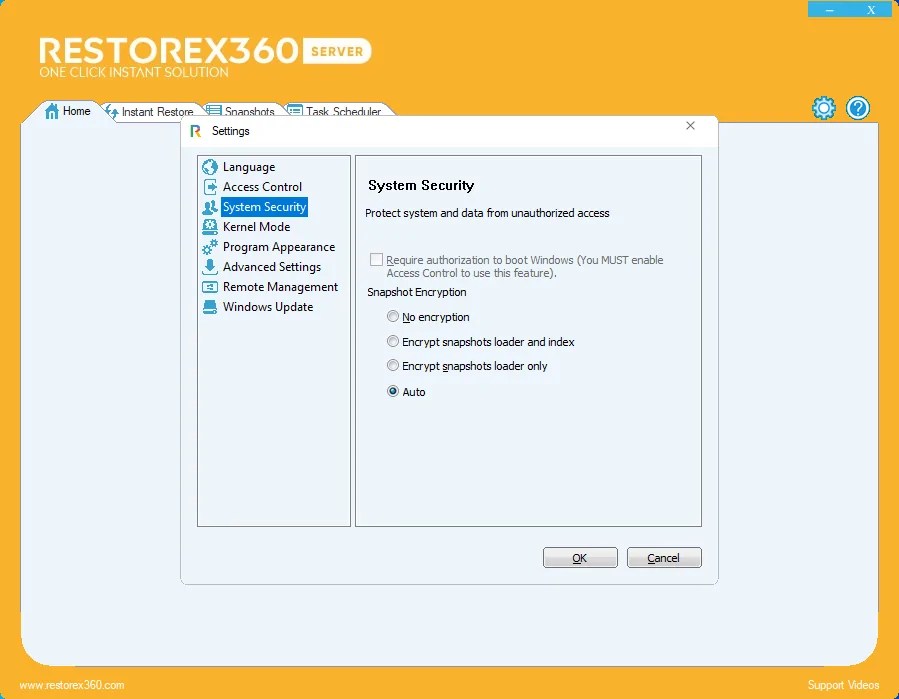Image resolution: width=899 pixels, height=699 pixels.
Task: Close the RestoreX360 main window
Action: tap(871, 9)
